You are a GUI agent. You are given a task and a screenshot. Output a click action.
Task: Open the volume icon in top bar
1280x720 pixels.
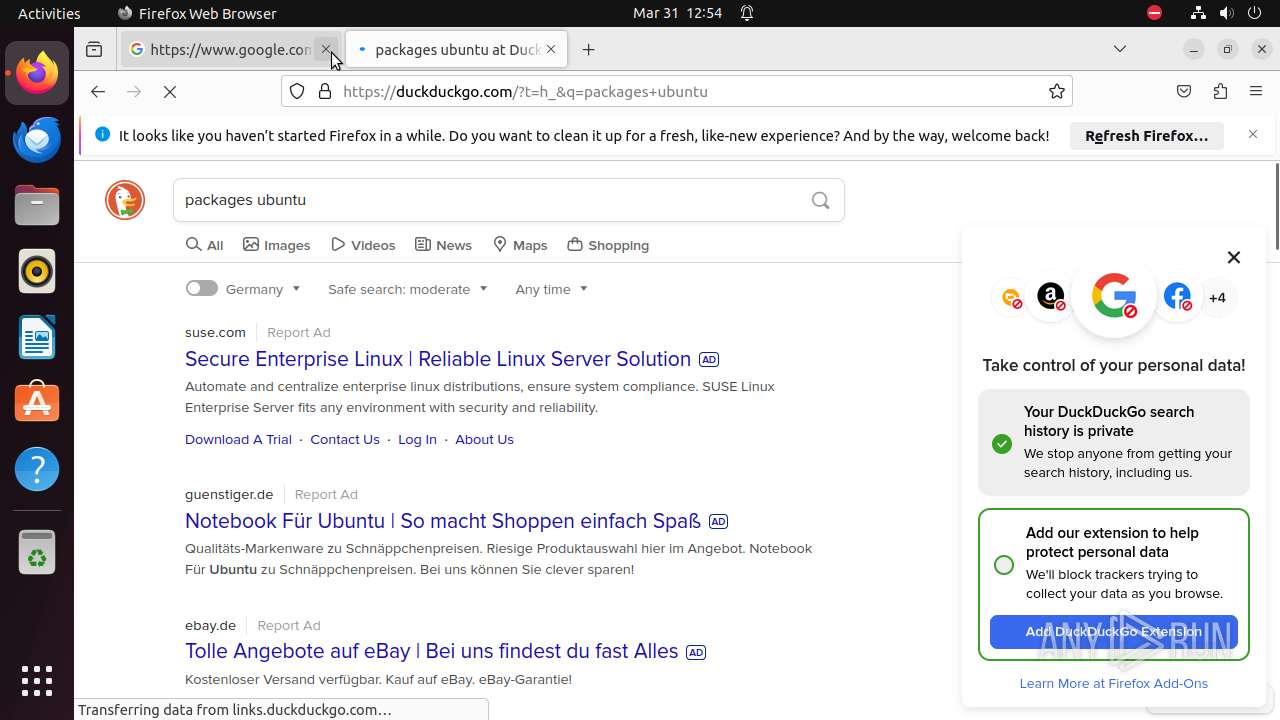coord(1226,13)
